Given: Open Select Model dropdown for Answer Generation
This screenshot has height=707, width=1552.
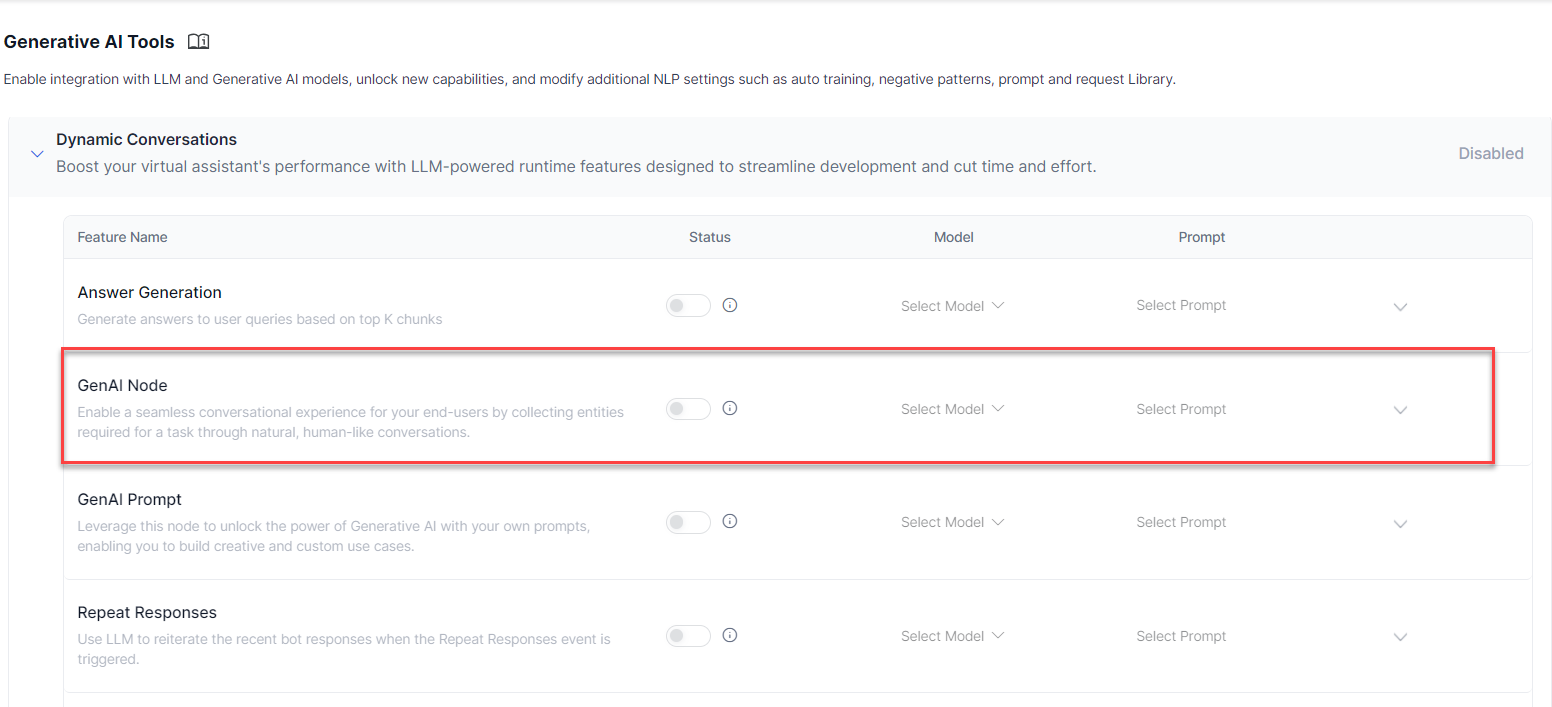Looking at the screenshot, I should click(x=952, y=306).
